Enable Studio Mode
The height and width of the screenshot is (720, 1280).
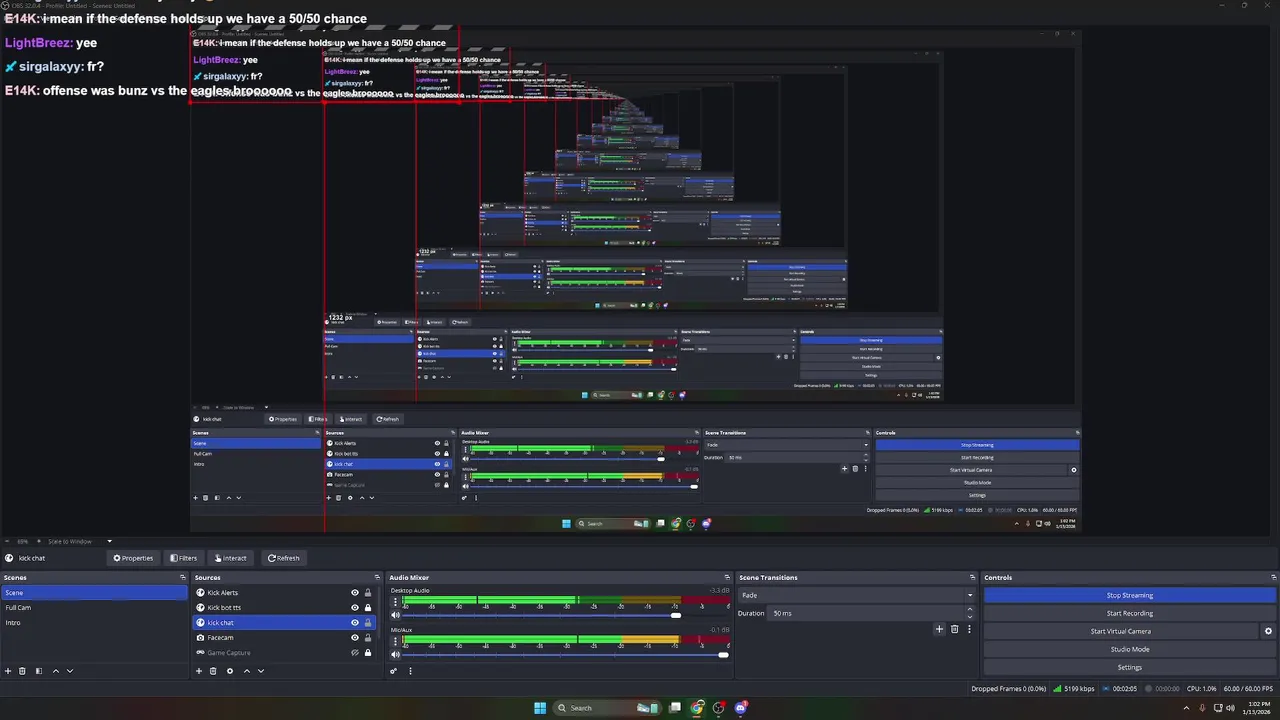click(1130, 649)
